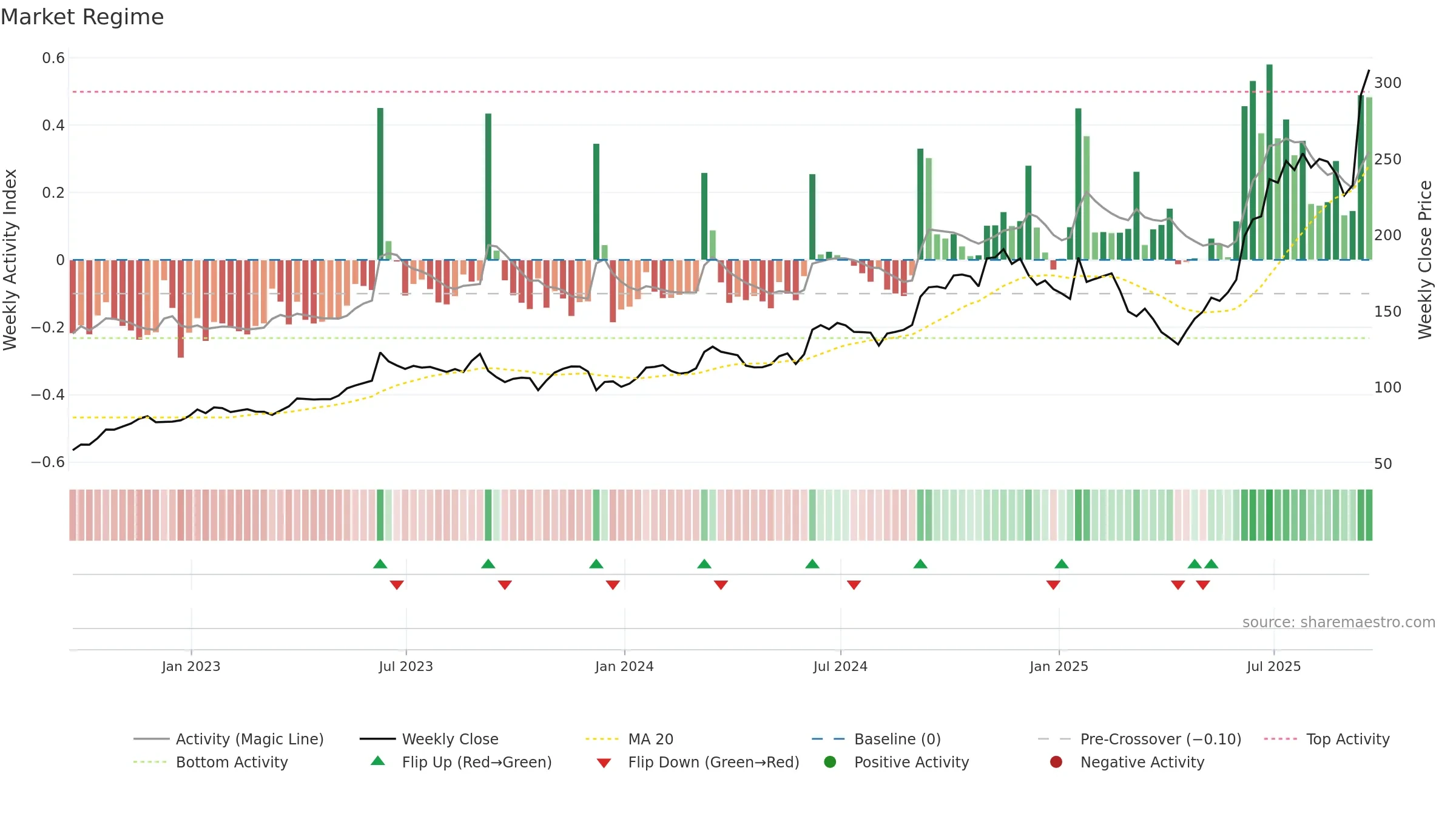Click the Jan 2023 axis label
Viewport: 1456px width, 819px height.
coord(191,667)
